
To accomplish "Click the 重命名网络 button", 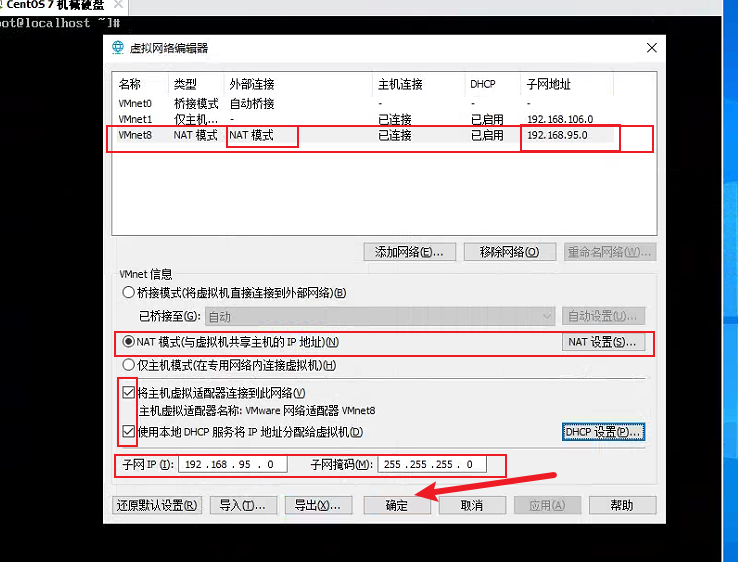I will (x=610, y=252).
